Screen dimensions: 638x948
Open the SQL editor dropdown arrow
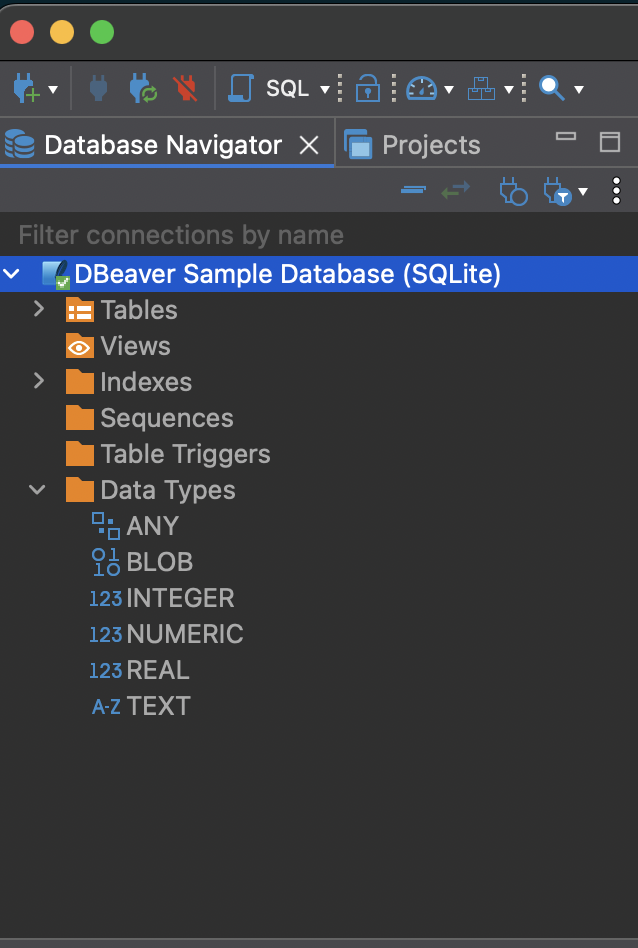[x=324, y=90]
